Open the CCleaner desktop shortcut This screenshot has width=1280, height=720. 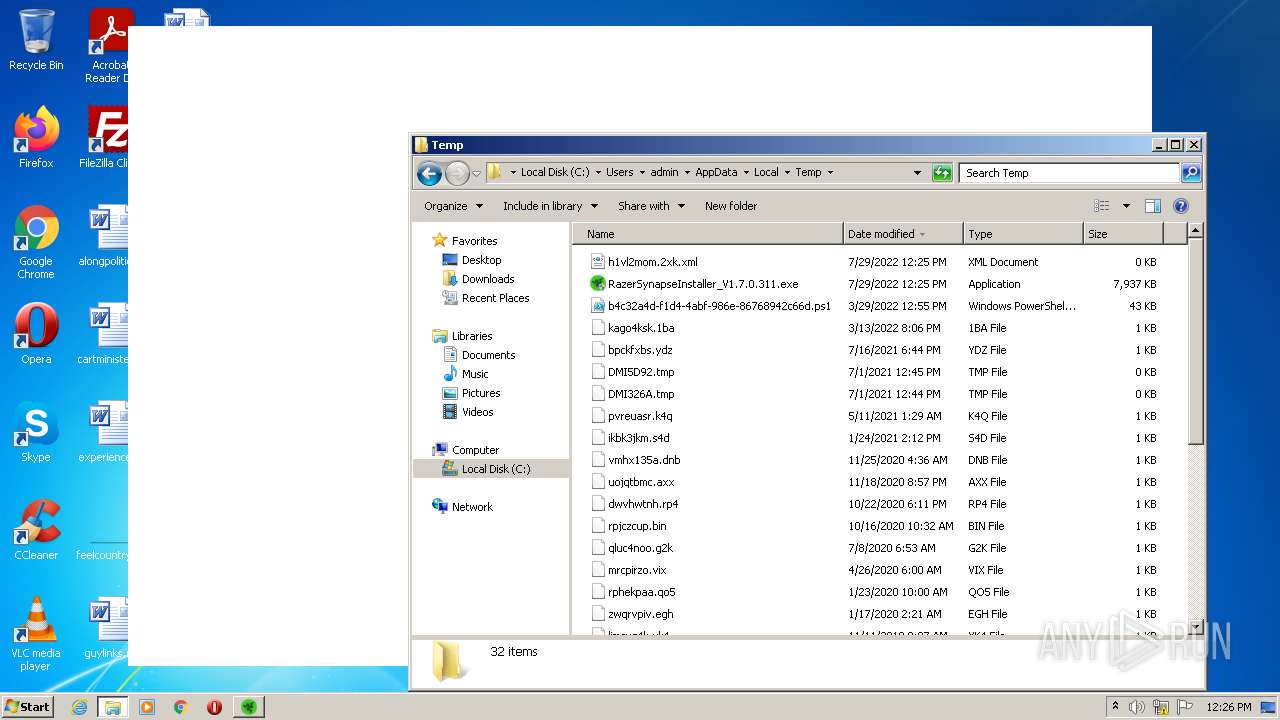[x=36, y=530]
